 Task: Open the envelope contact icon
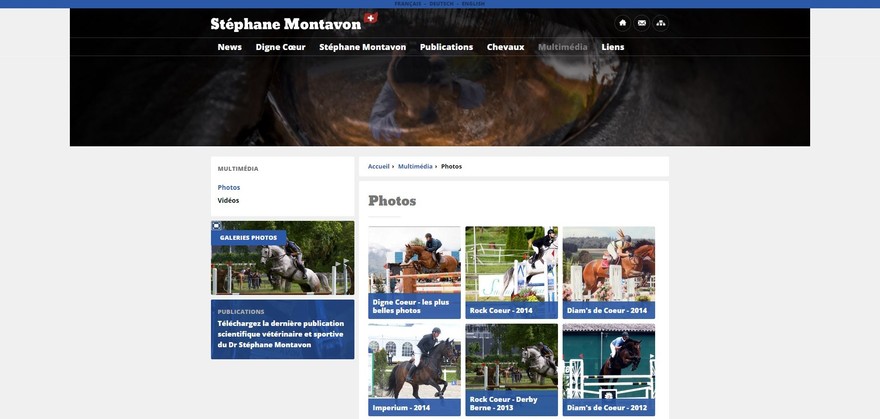click(x=641, y=23)
